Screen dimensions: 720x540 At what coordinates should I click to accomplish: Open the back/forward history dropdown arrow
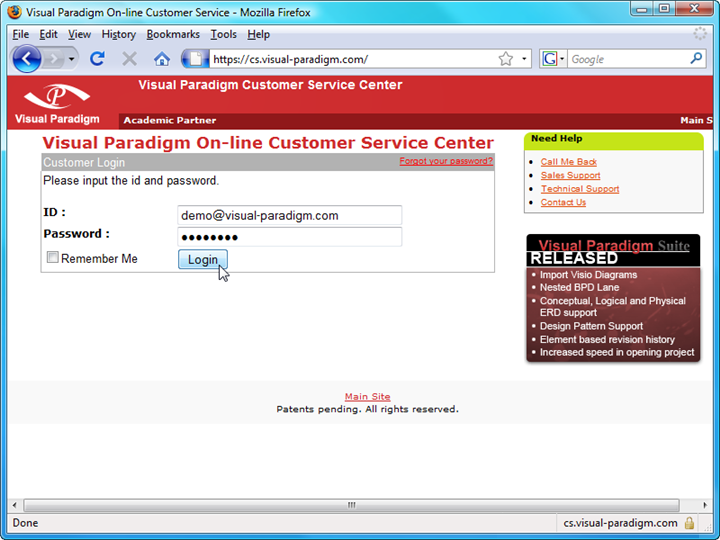[71, 59]
